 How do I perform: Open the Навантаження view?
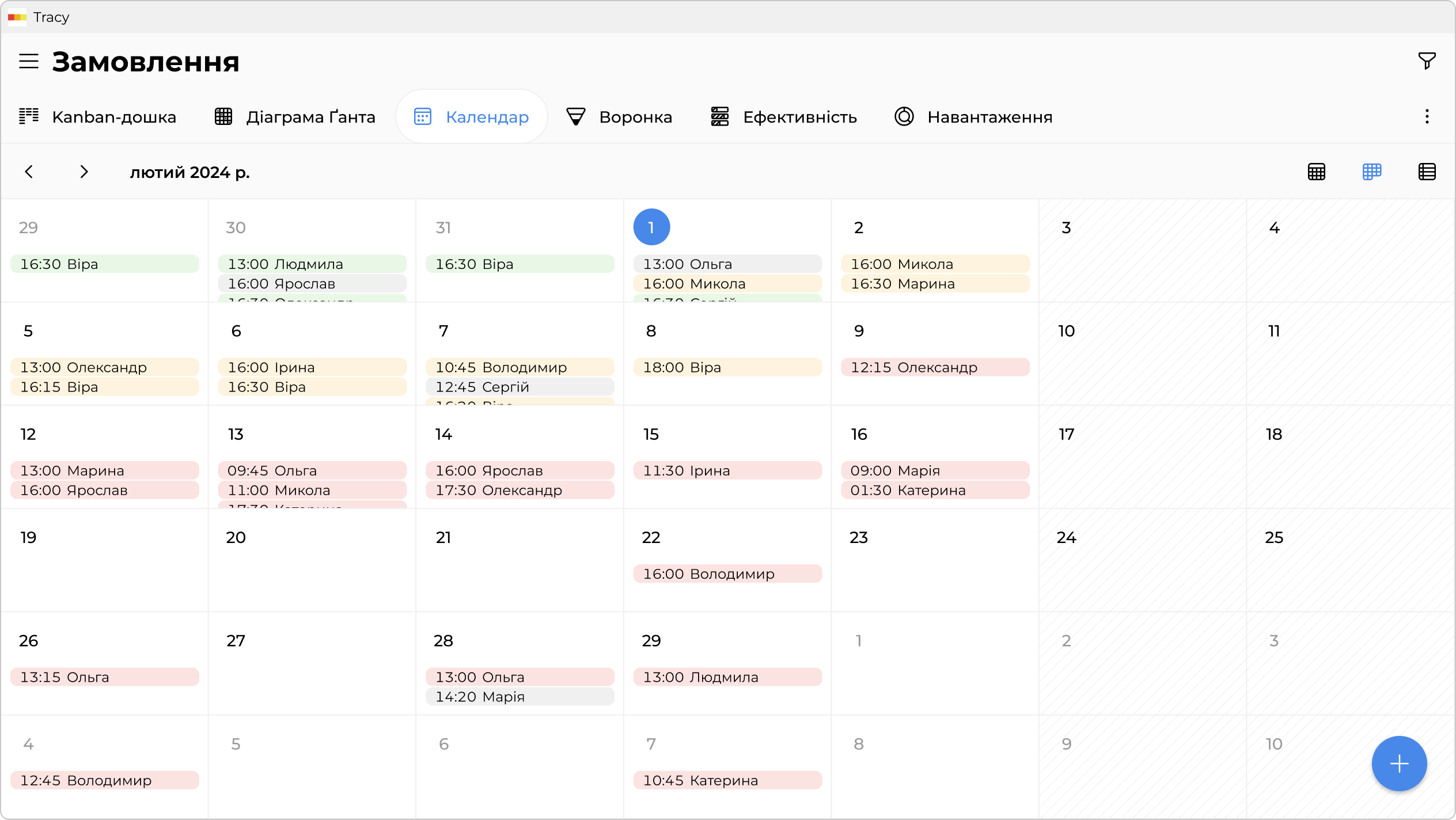pos(973,117)
